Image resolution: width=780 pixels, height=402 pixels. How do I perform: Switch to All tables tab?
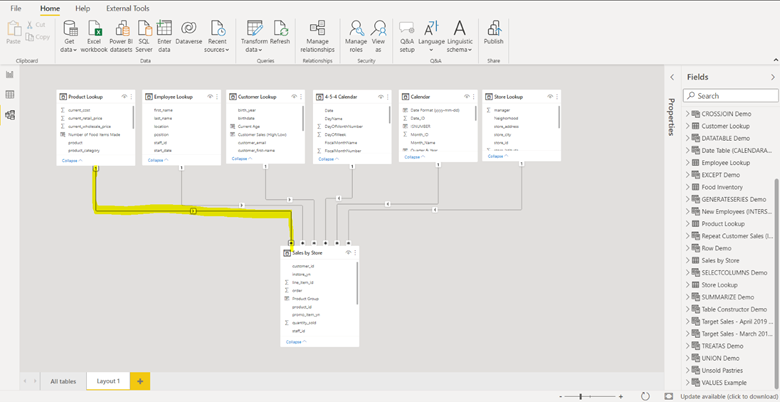(63, 381)
